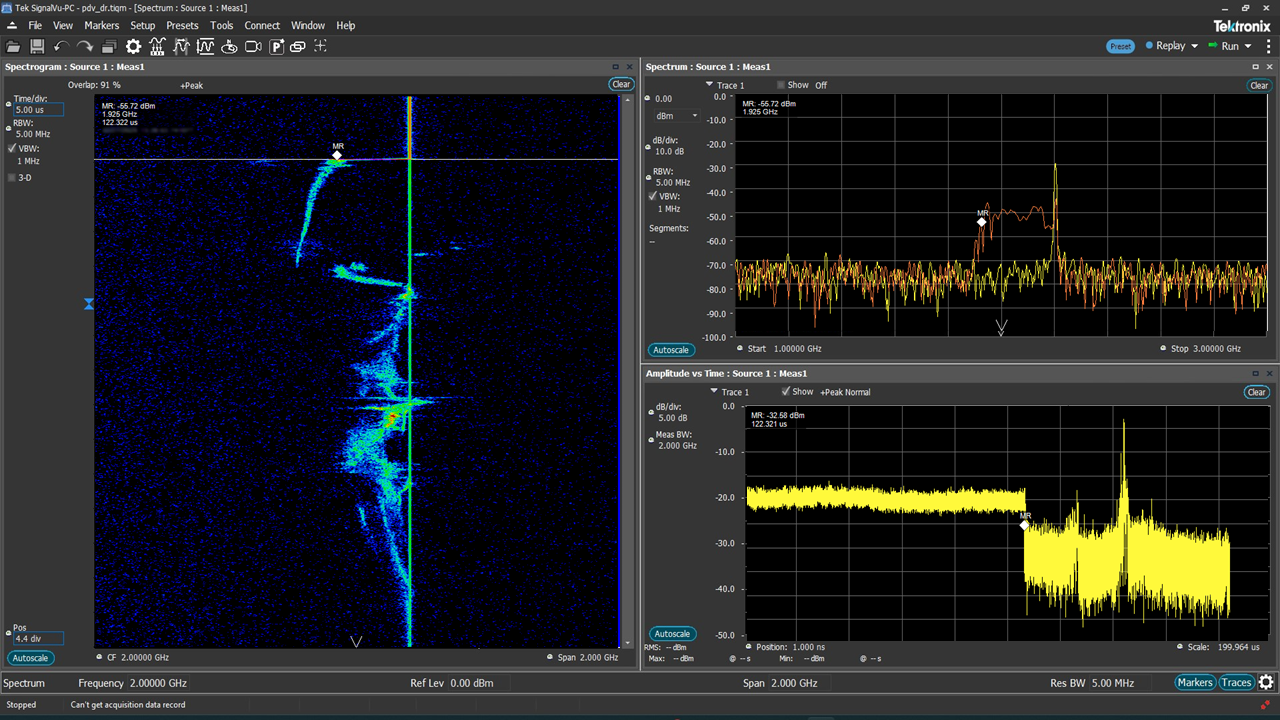
Task: Click the Markers waveform toolbar icon
Action: (181, 46)
